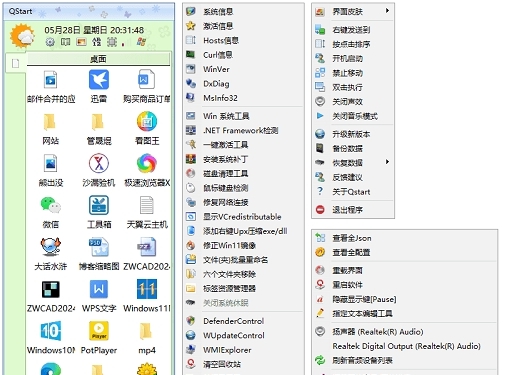Select 重启软件 menu item
This screenshot has height=375, width=514.
(x=405, y=285)
